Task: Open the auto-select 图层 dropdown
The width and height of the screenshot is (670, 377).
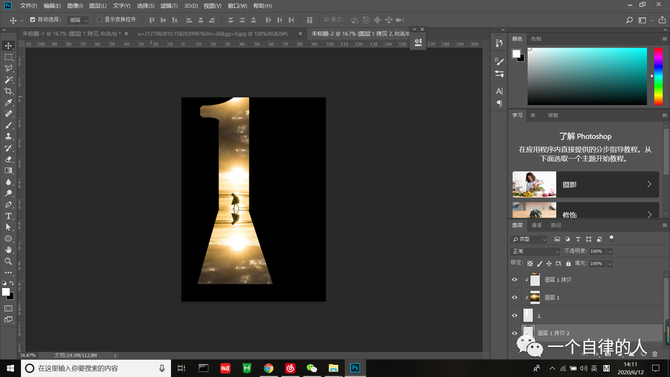Action: [78, 20]
